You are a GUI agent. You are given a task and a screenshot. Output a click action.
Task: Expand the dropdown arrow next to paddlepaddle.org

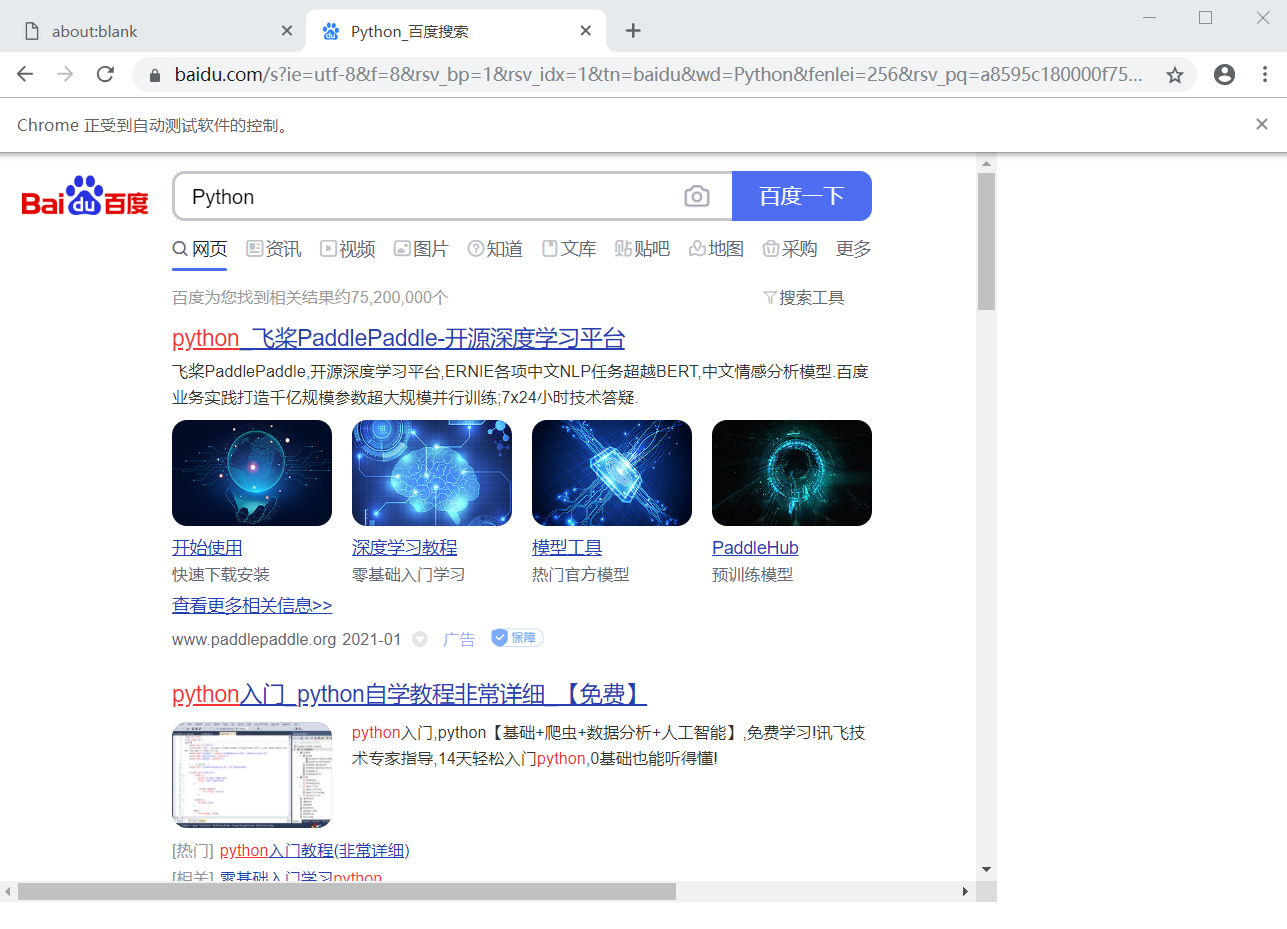click(420, 639)
